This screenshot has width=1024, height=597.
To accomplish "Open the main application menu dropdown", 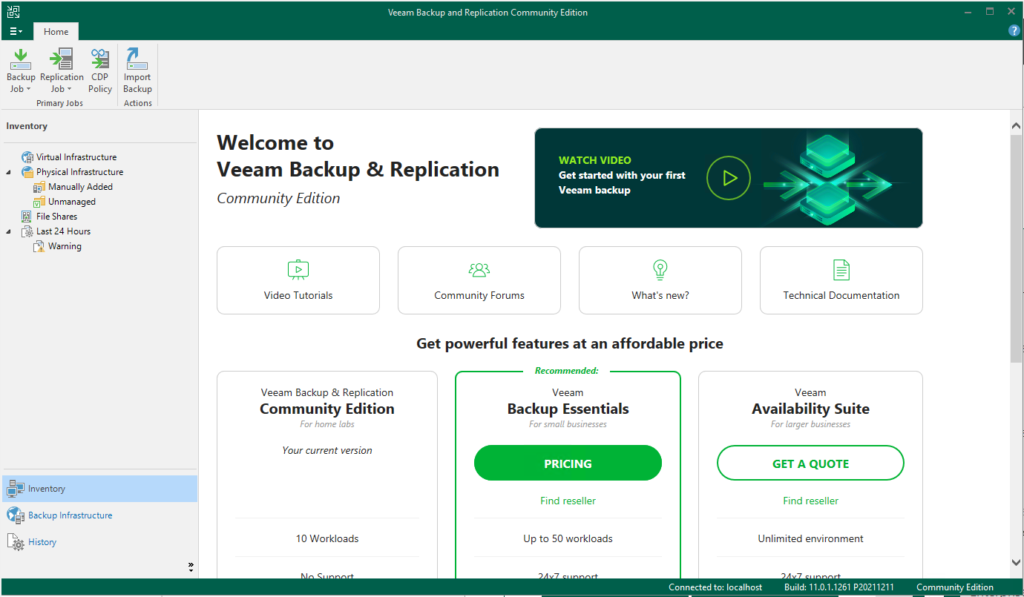I will 16,31.
